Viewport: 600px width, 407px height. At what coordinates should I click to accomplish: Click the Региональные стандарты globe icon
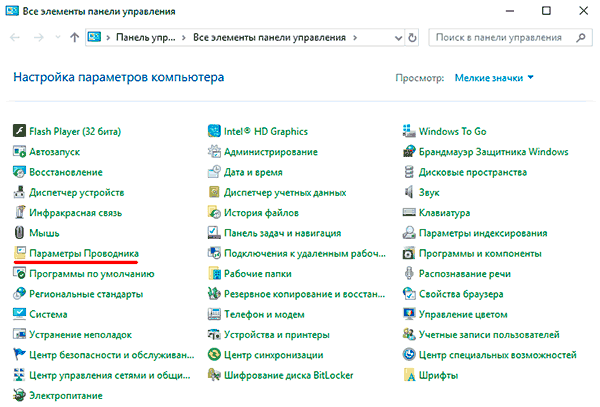tap(19, 293)
